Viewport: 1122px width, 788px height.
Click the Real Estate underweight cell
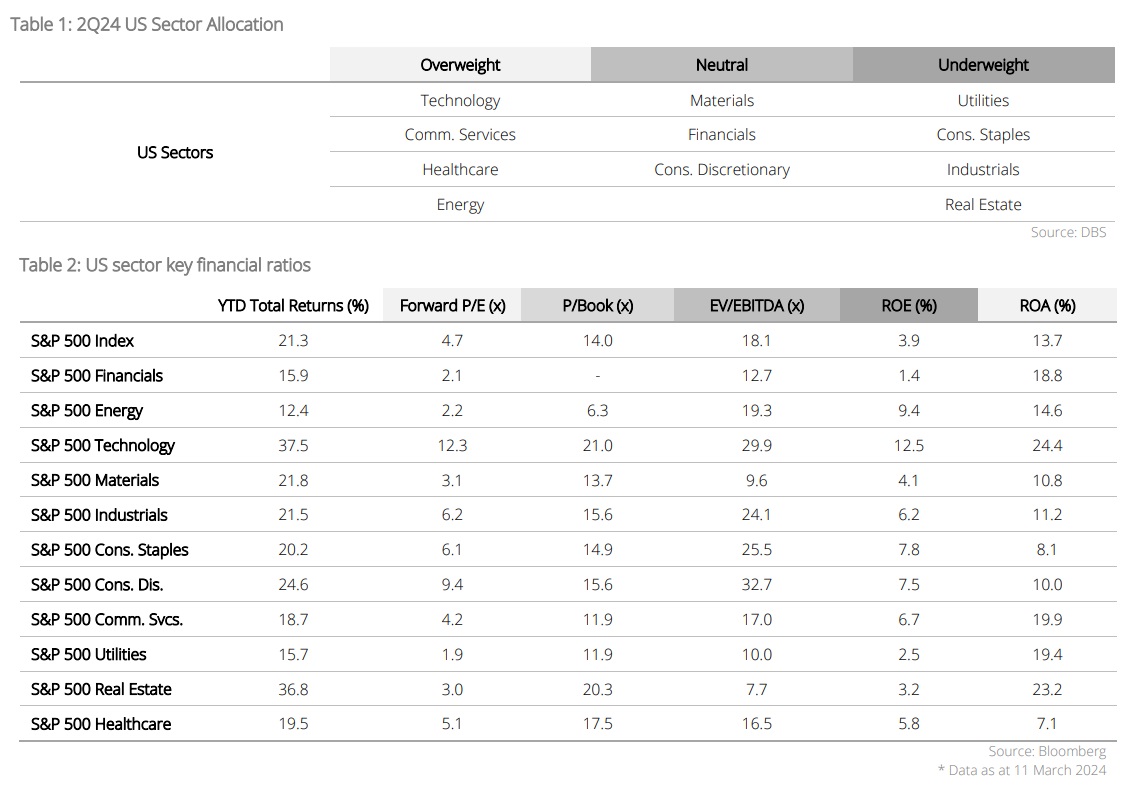coord(983,204)
